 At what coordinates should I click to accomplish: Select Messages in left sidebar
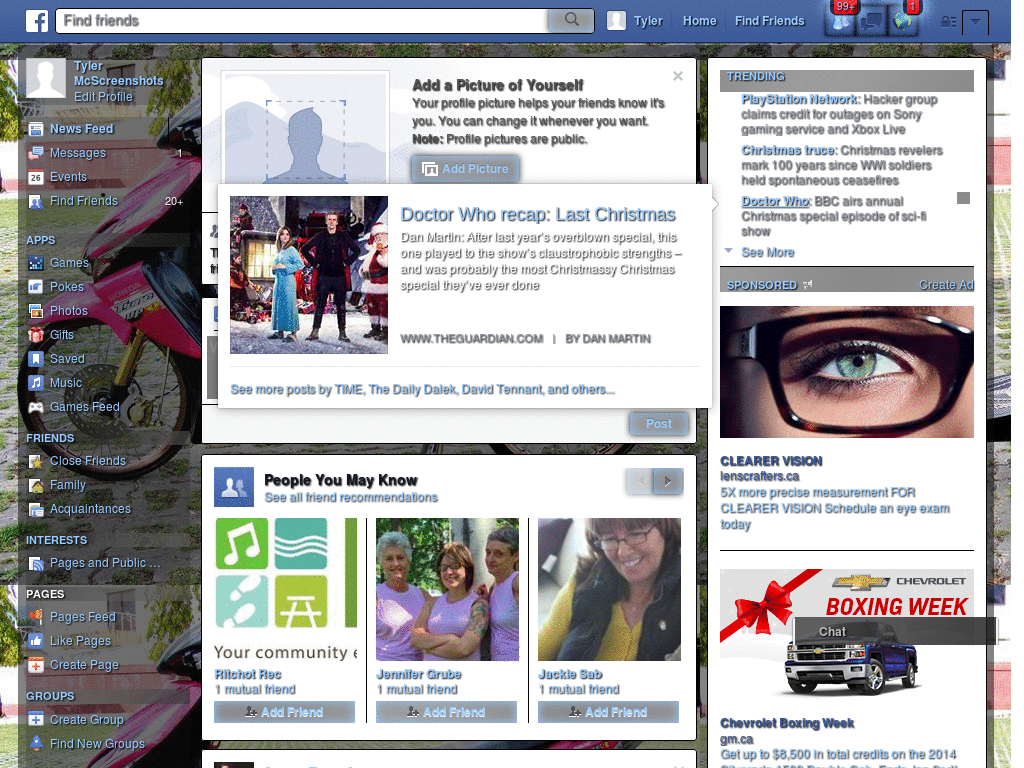coord(78,153)
